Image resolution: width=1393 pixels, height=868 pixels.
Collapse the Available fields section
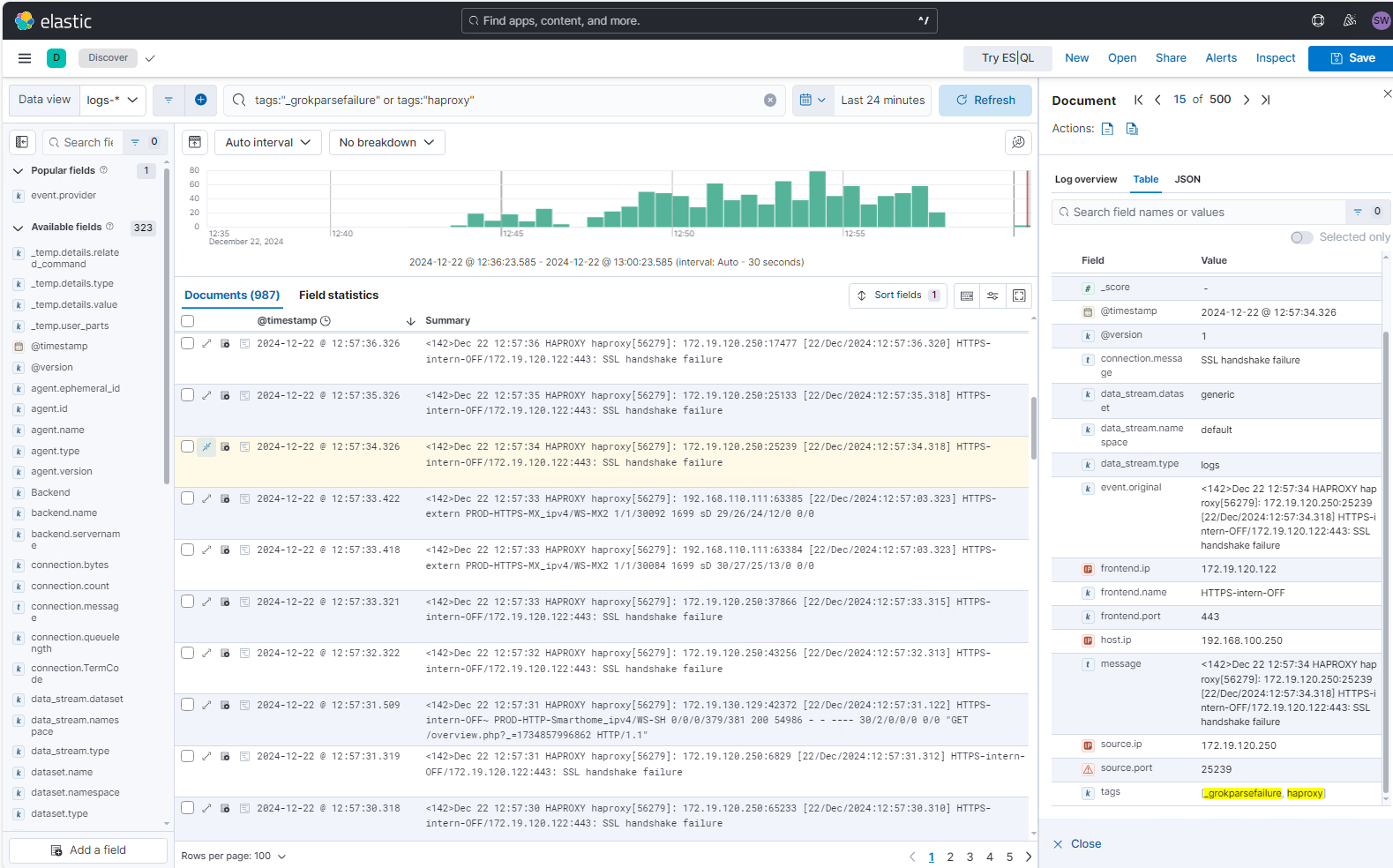click(x=18, y=228)
